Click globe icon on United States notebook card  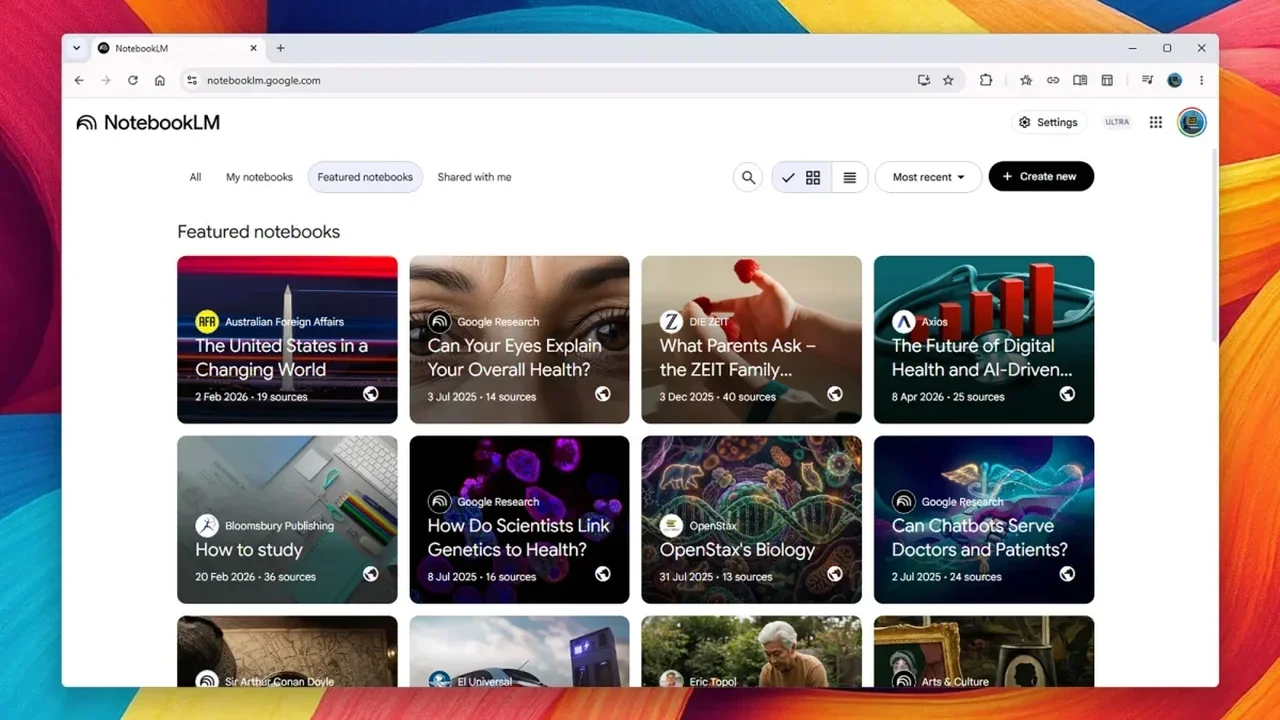371,394
